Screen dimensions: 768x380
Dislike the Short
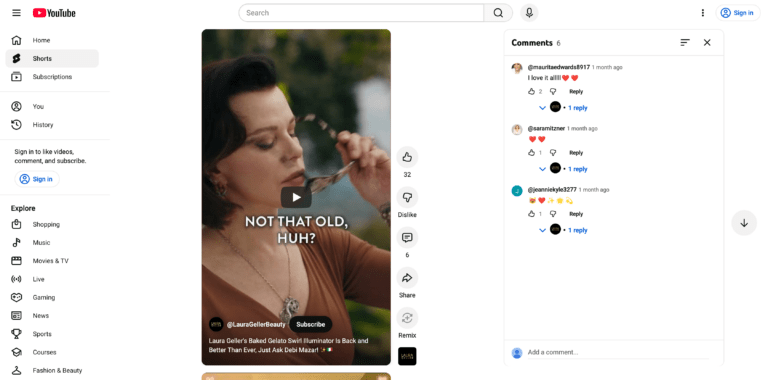tap(407, 197)
